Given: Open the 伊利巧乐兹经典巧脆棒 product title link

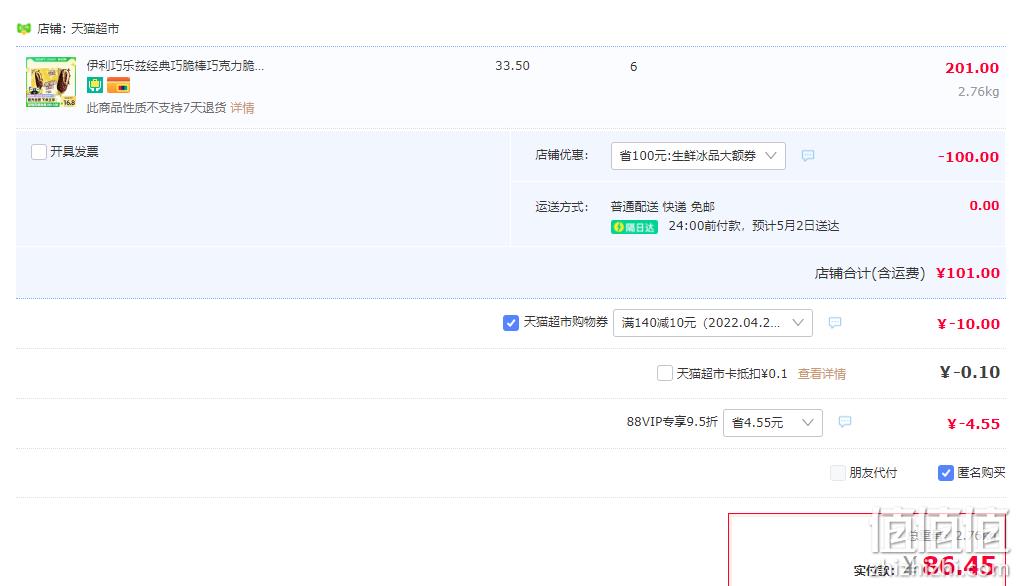Looking at the screenshot, I should coord(175,66).
